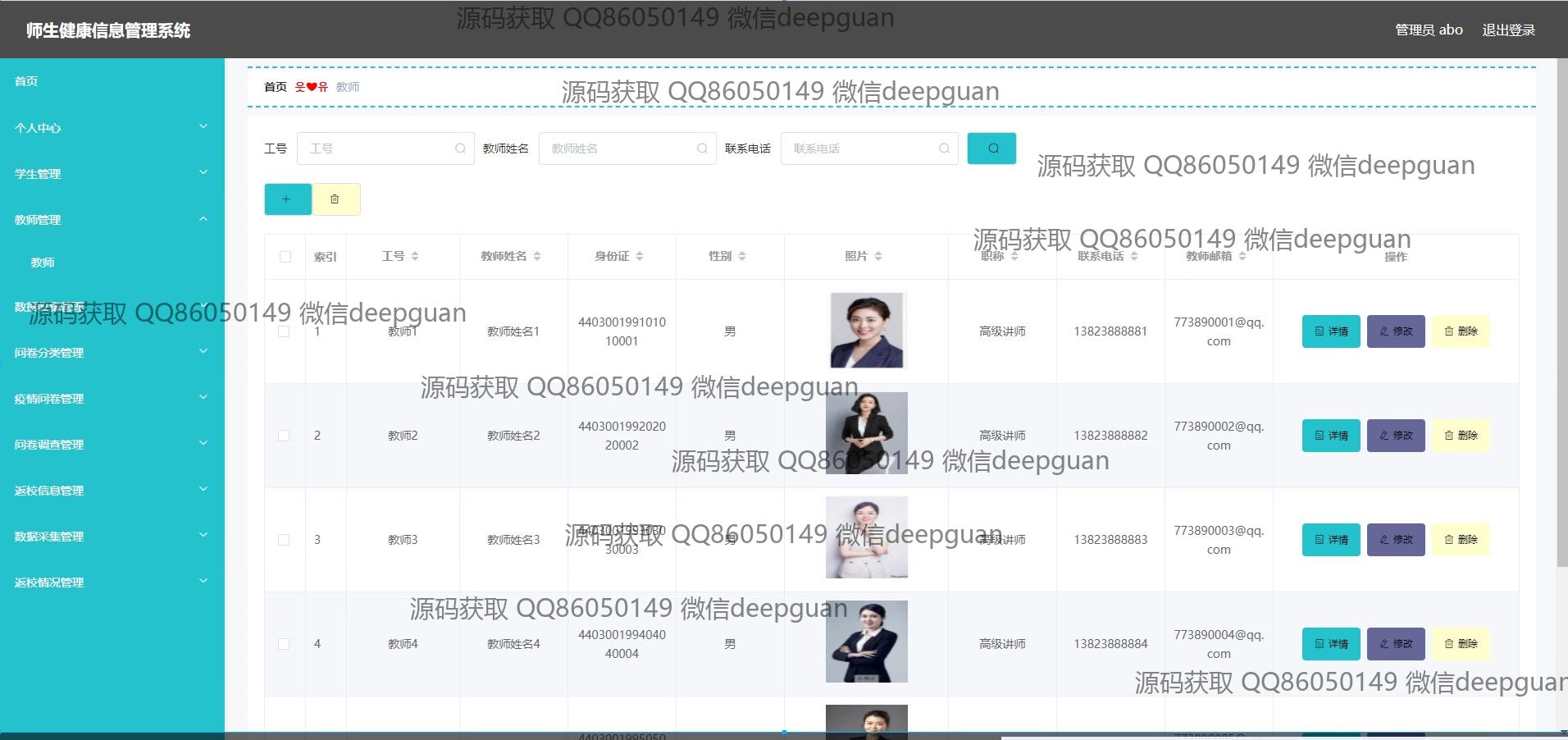1568x740 pixels.
Task: Click 管理员 abo user label
Action: click(1429, 30)
